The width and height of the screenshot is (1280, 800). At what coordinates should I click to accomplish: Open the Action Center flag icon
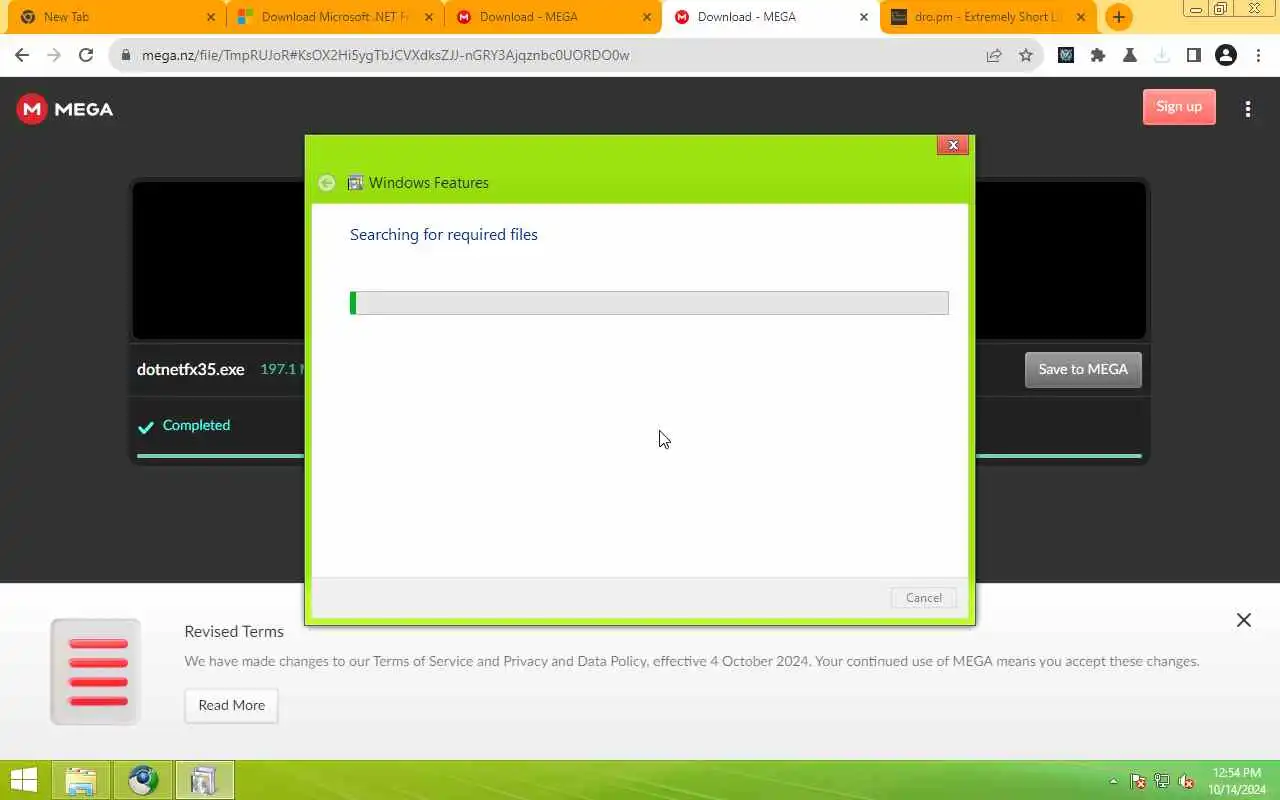coord(1138,781)
